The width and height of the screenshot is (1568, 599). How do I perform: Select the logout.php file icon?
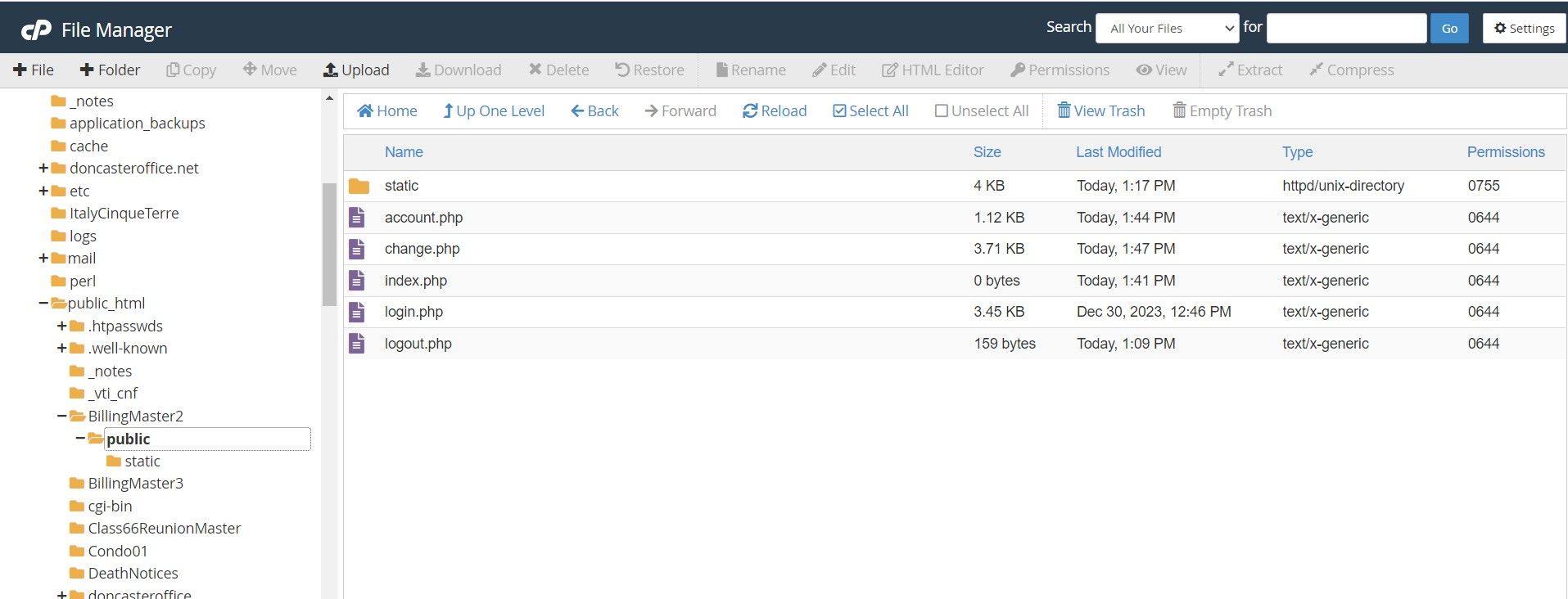[357, 344]
